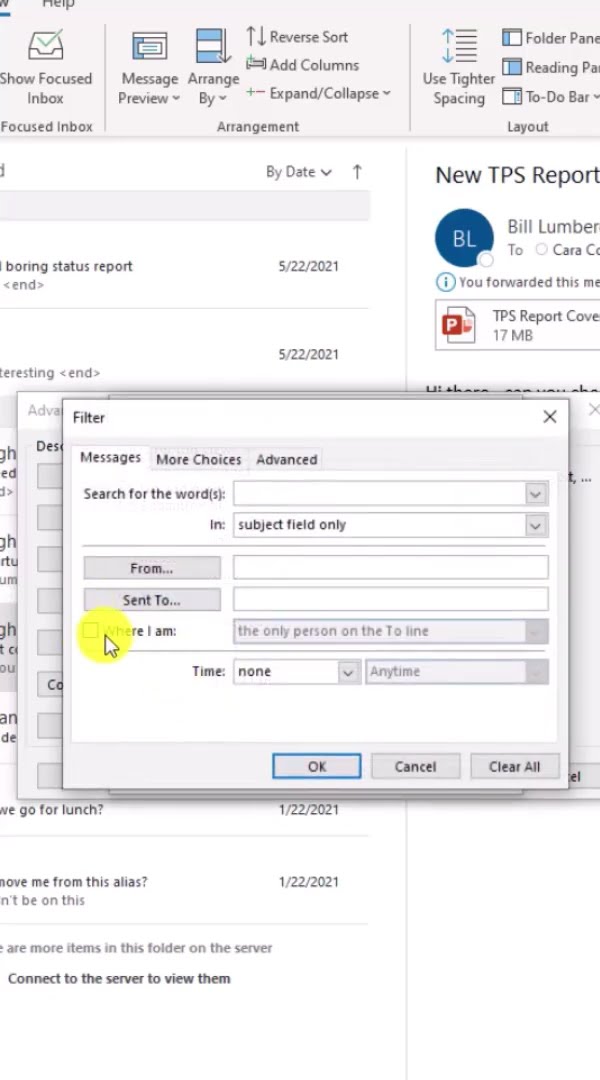Open the Folder Pane options
The height and width of the screenshot is (1080, 600).
point(550,38)
